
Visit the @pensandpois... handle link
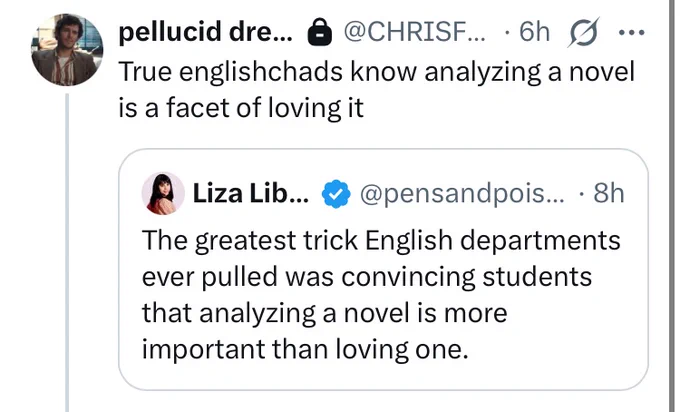click(462, 193)
